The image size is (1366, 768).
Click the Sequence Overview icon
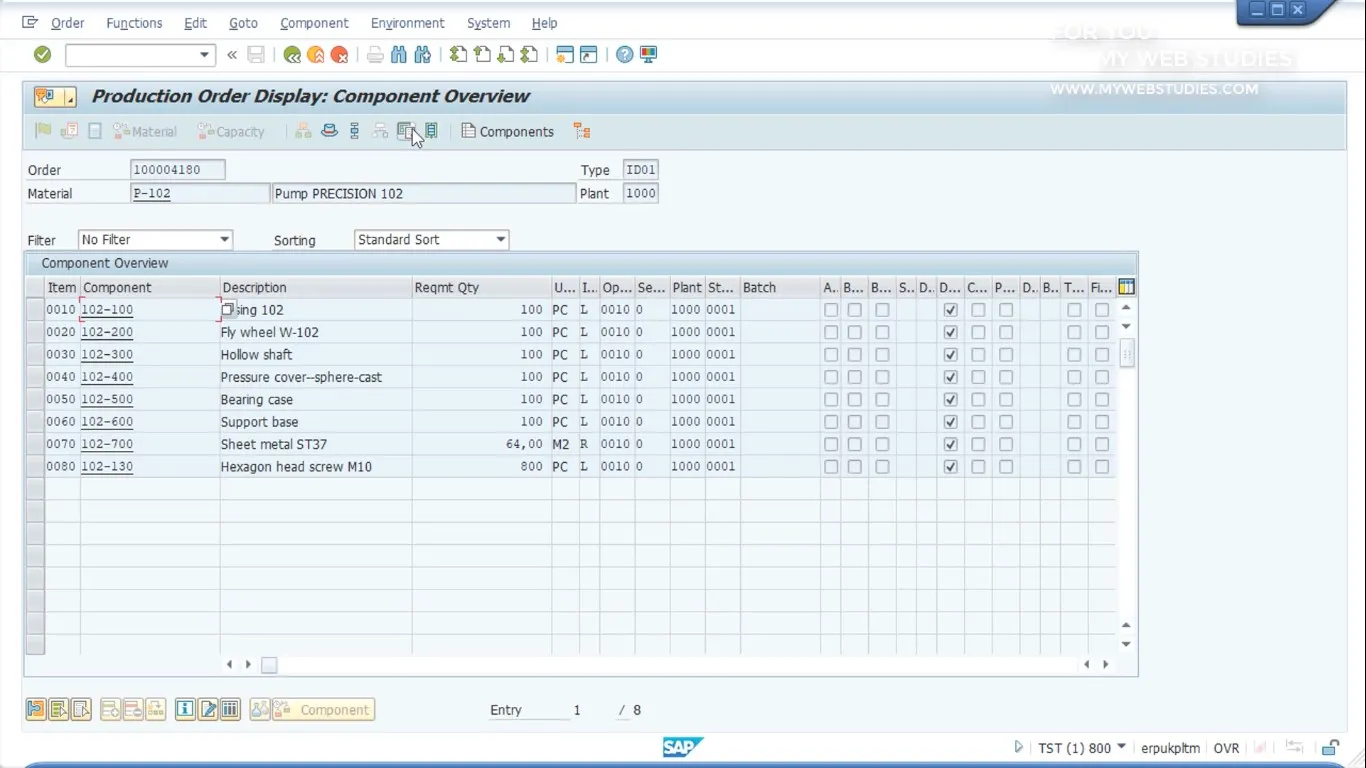coord(354,131)
